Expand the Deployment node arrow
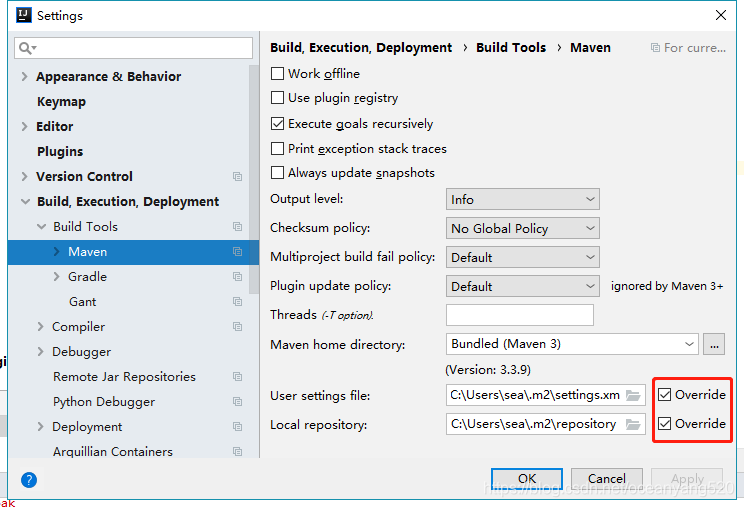This screenshot has width=744, height=507. pos(41,426)
